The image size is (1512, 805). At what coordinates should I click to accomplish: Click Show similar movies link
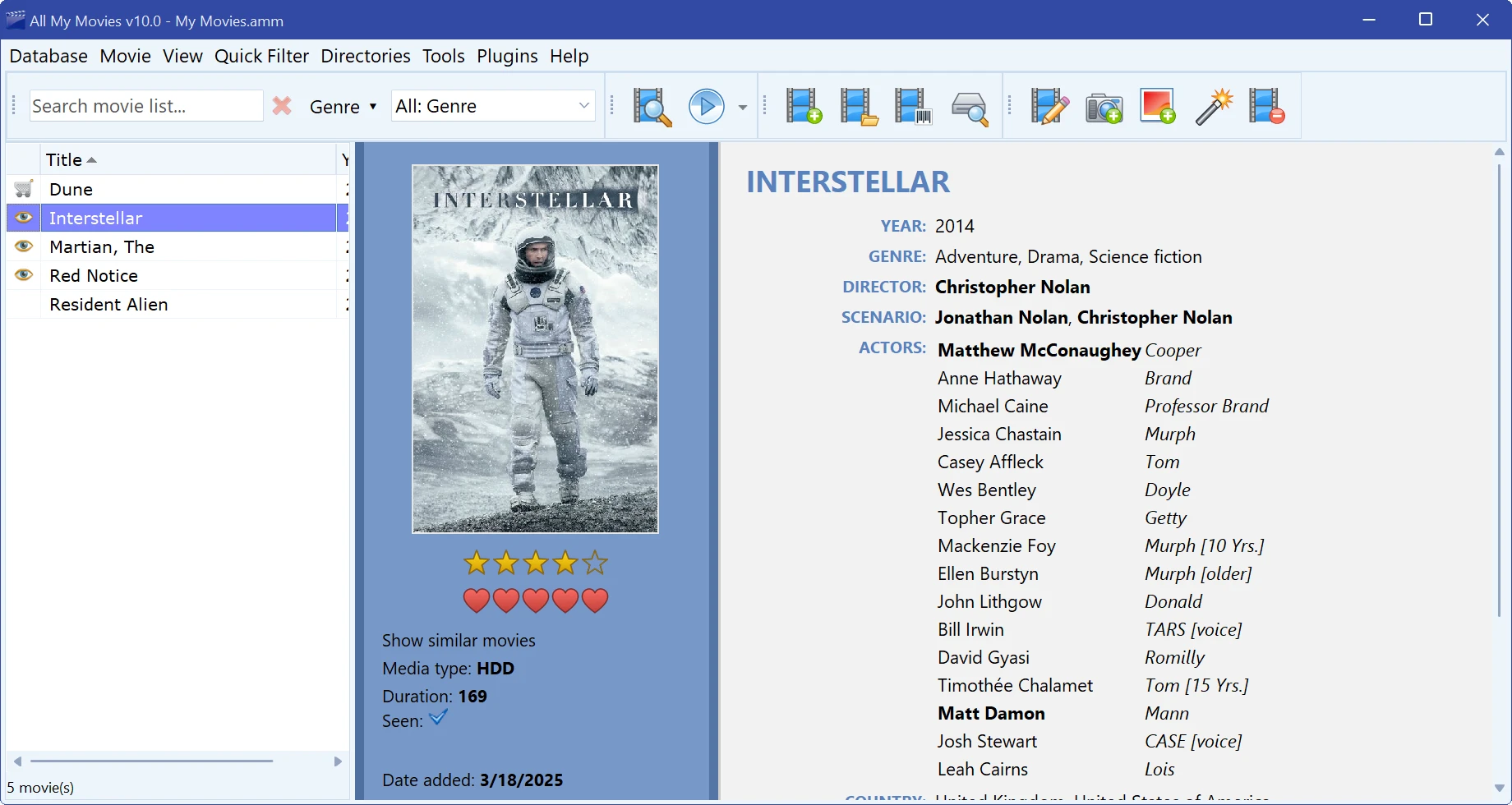coord(459,641)
